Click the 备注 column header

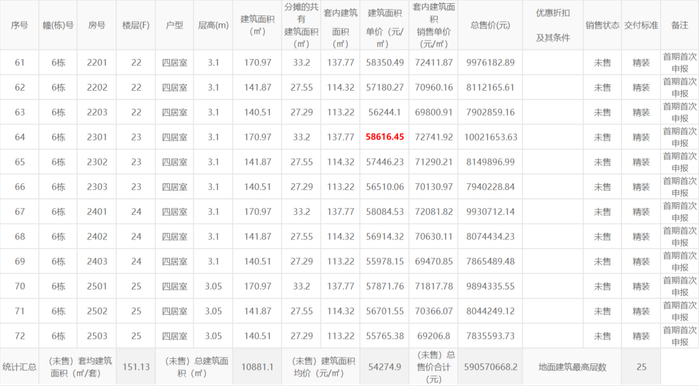pos(680,25)
